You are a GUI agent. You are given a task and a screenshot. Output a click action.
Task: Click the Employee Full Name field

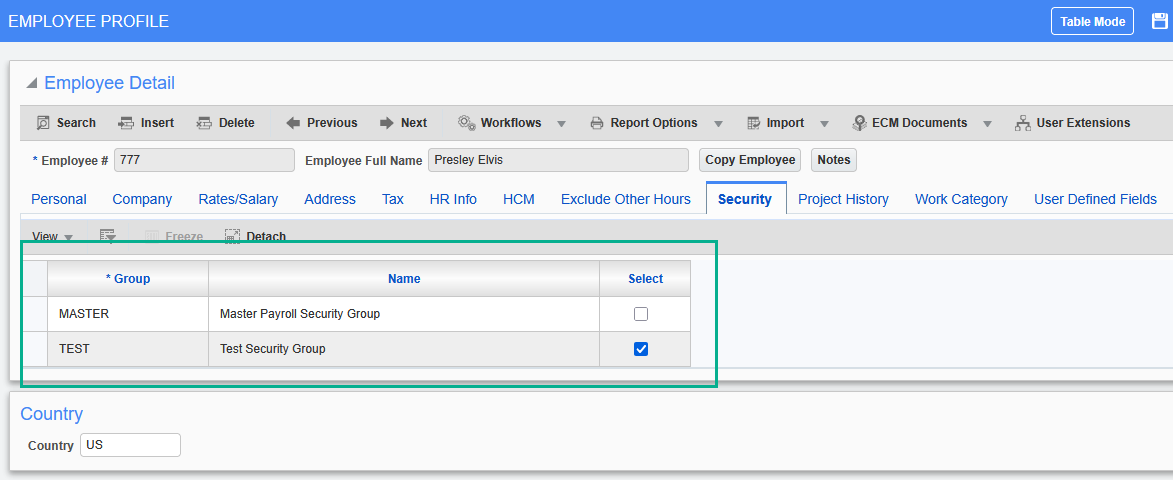(558, 160)
